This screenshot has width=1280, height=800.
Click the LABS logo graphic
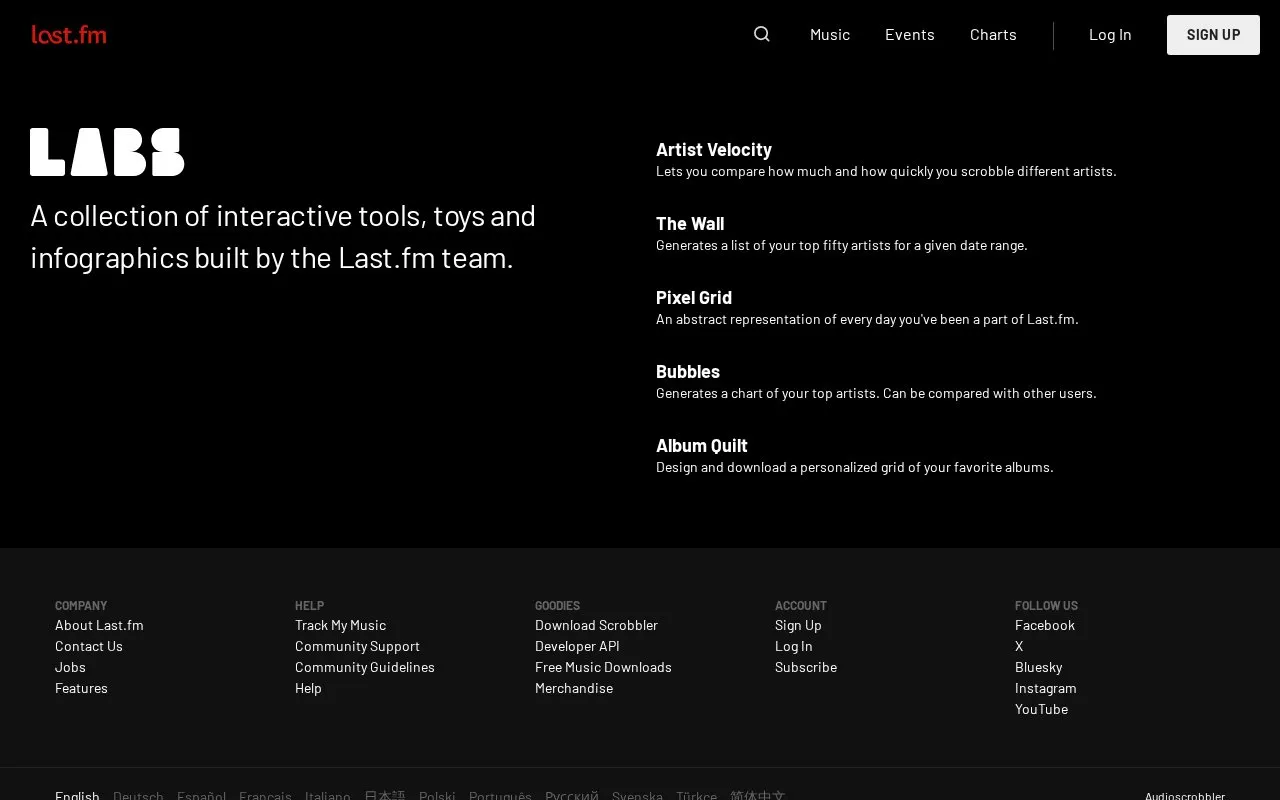coord(107,152)
